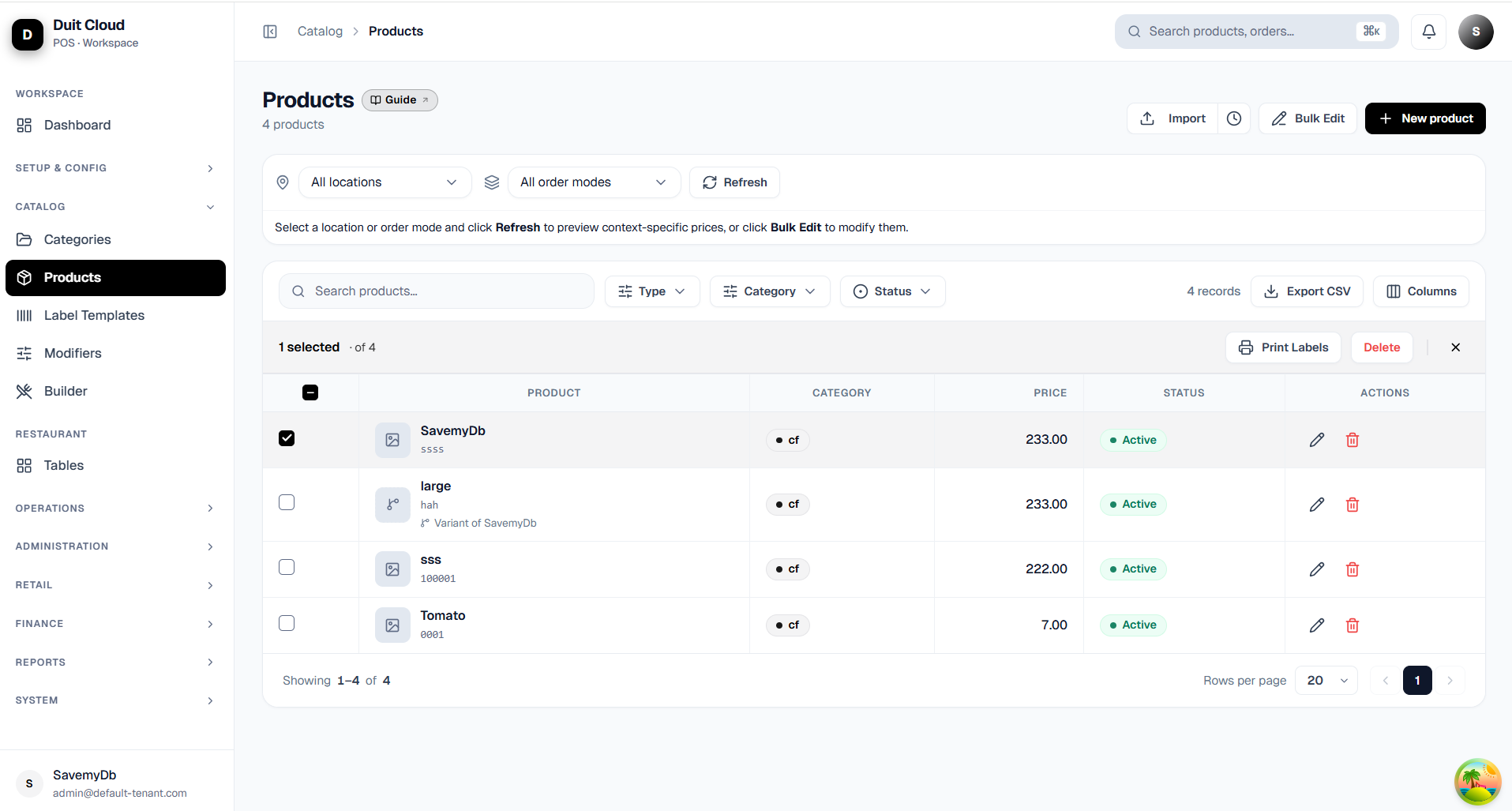The image size is (1512, 811).
Task: Toggle the select-all header checkbox
Action: click(x=310, y=392)
